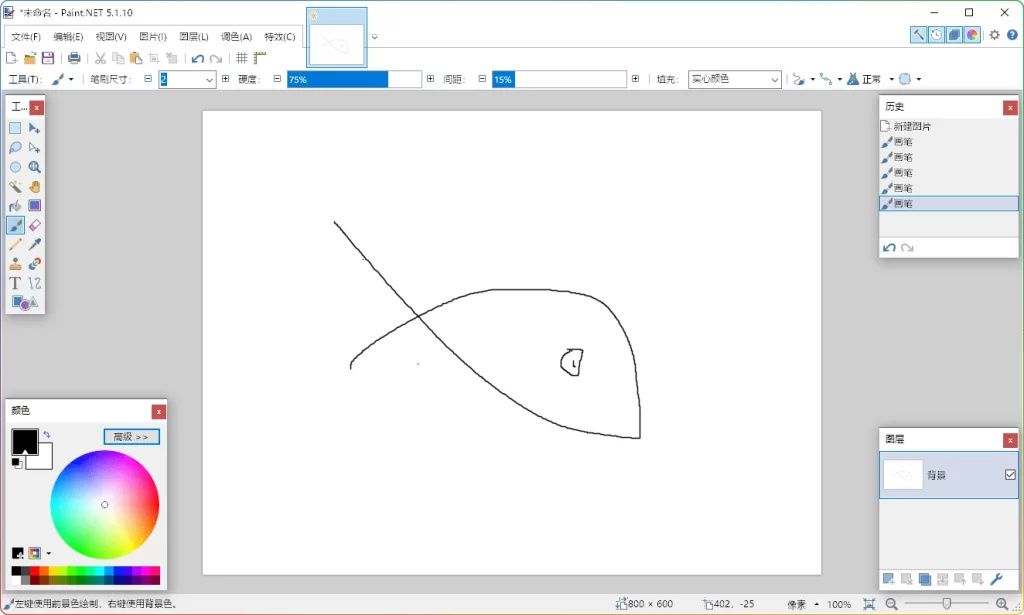Click the undo arrow in the History panel
Image resolution: width=1024 pixels, height=615 pixels.
[x=888, y=247]
